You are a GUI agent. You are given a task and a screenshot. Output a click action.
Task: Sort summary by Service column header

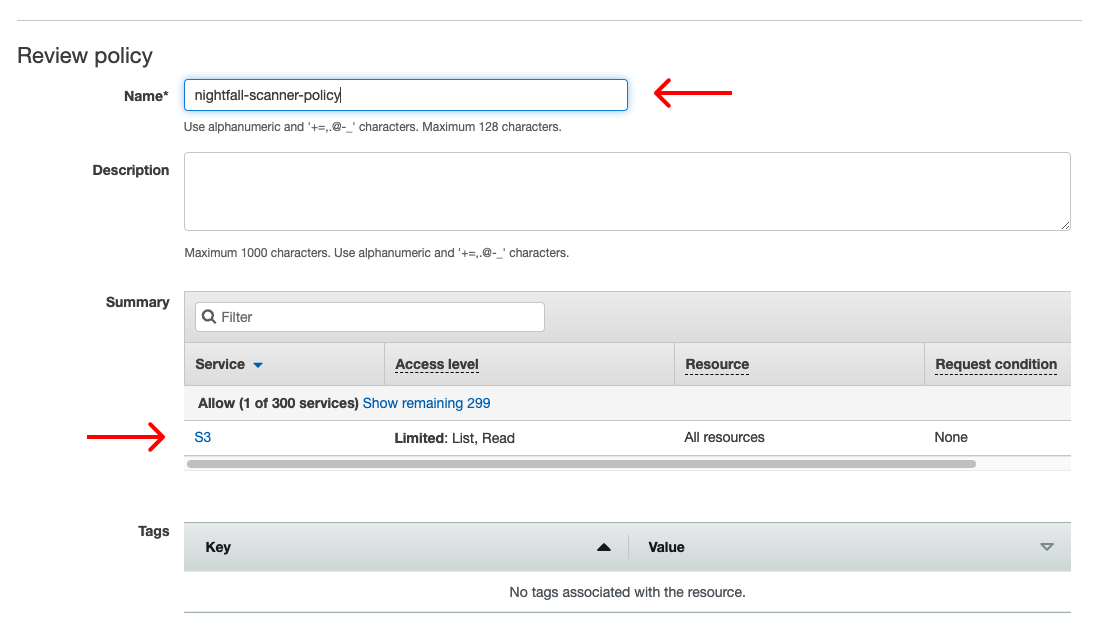pos(220,364)
